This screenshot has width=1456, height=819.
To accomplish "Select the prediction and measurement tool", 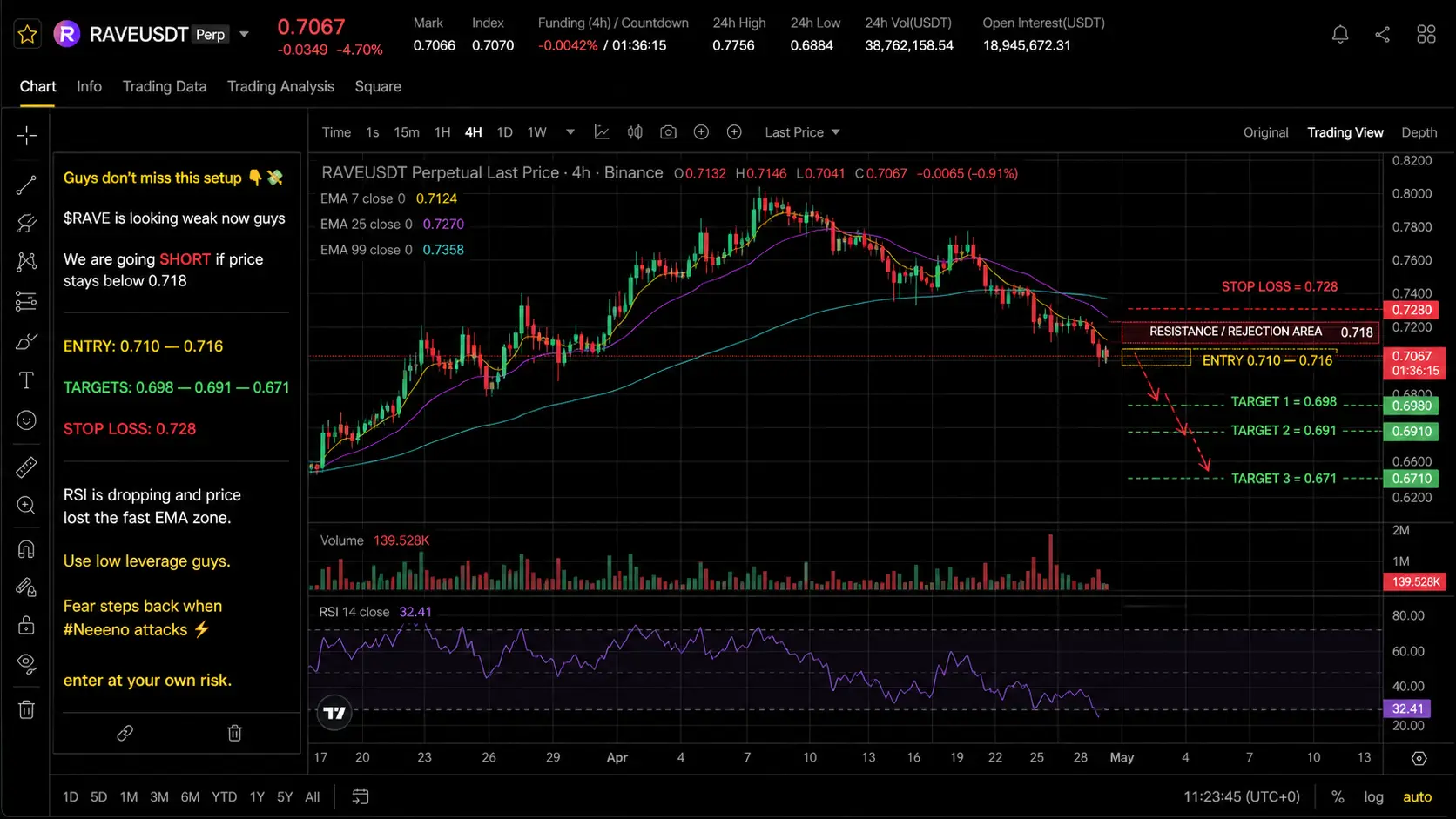I will point(26,302).
